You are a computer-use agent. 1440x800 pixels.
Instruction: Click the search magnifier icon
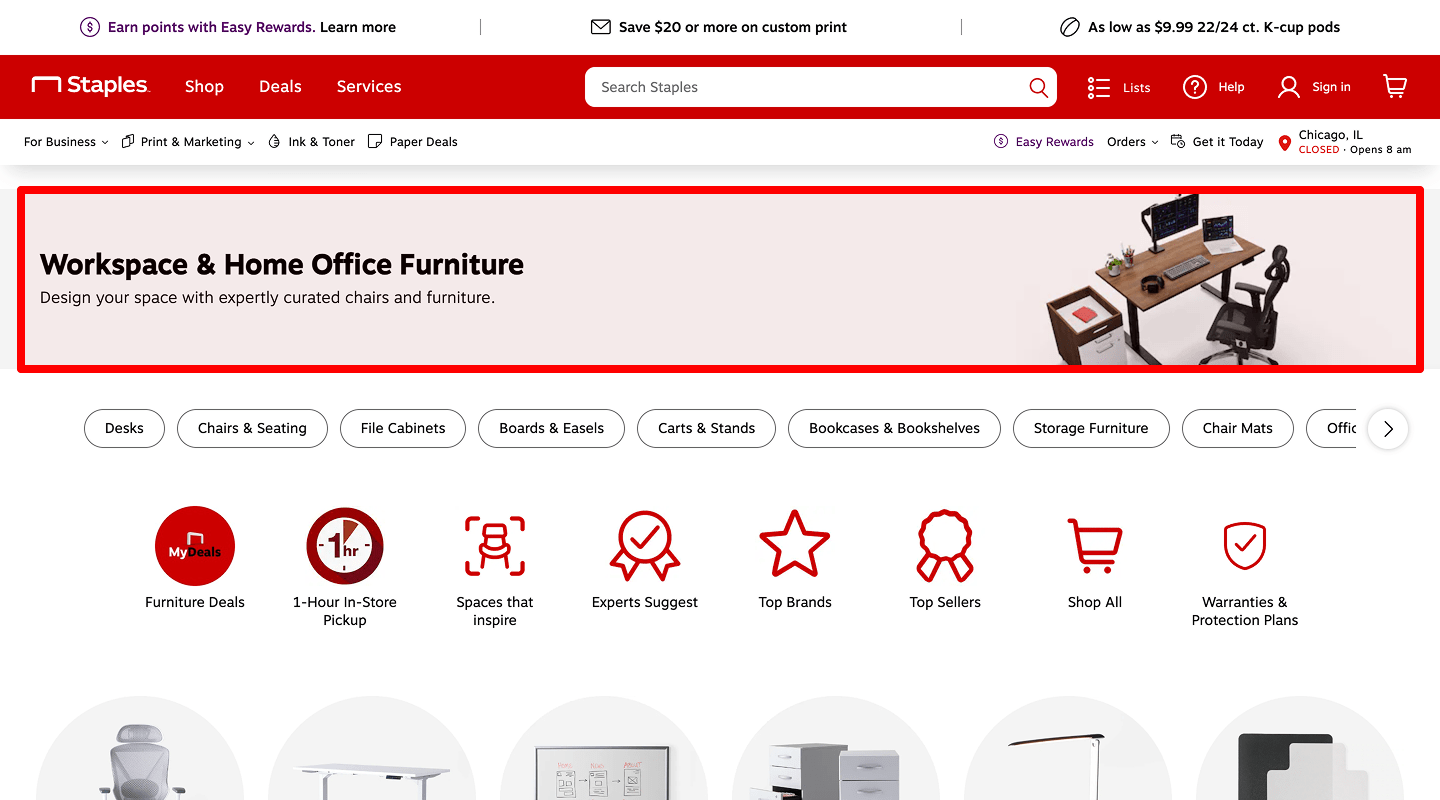1038,87
